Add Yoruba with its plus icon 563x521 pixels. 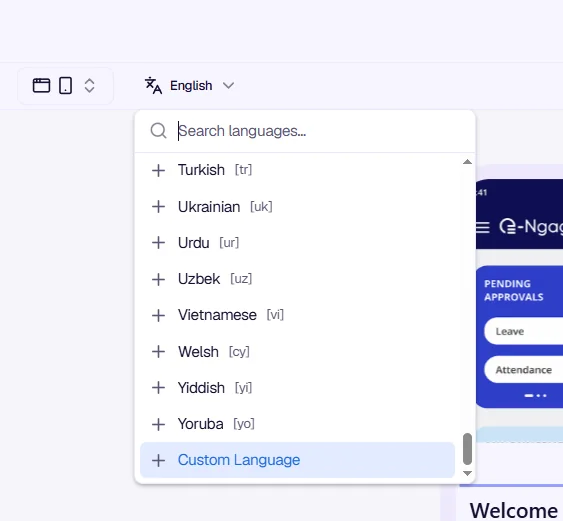pyautogui.click(x=158, y=424)
